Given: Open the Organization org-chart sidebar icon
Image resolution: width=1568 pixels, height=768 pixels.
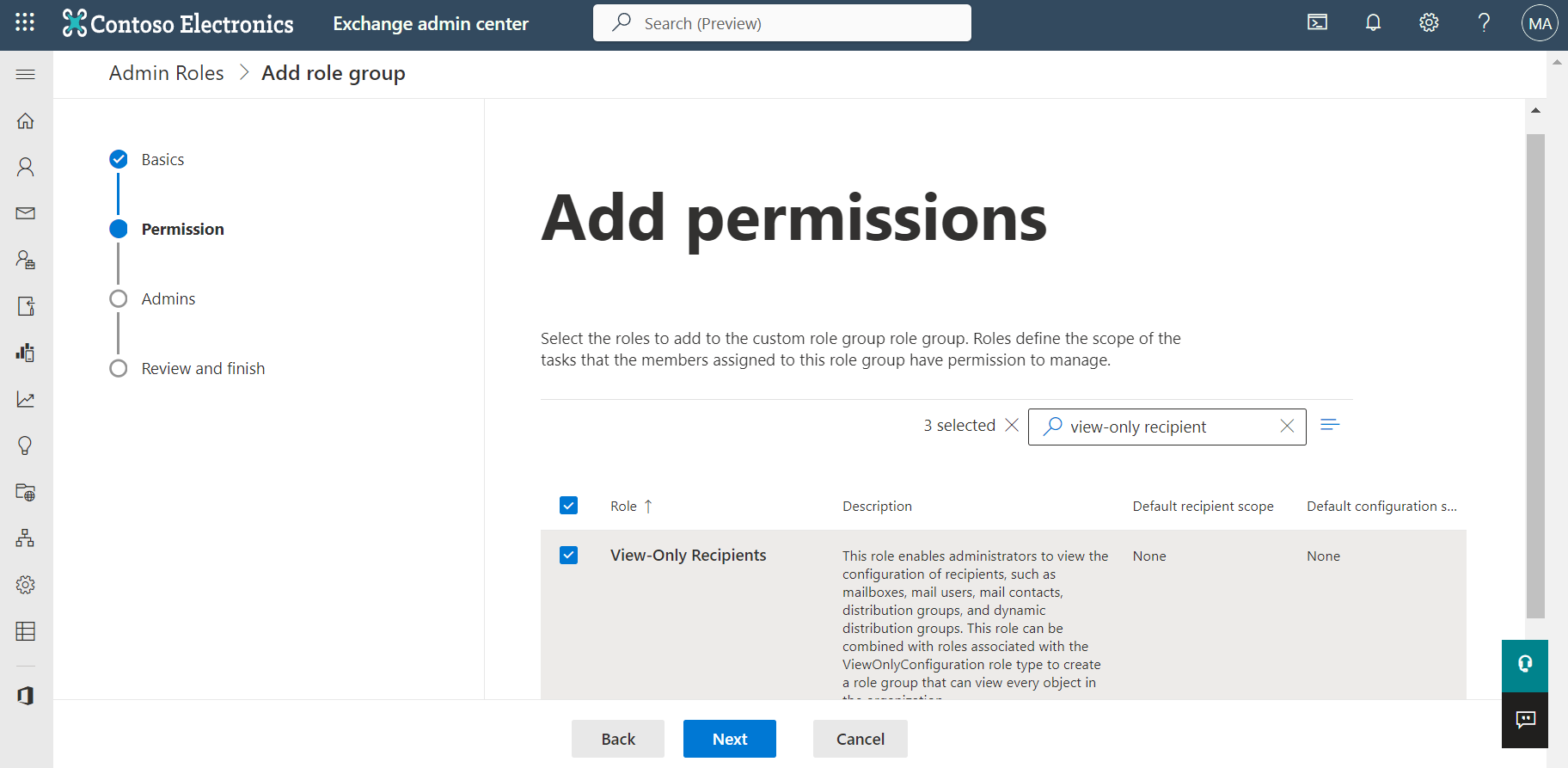Looking at the screenshot, I should [25, 538].
